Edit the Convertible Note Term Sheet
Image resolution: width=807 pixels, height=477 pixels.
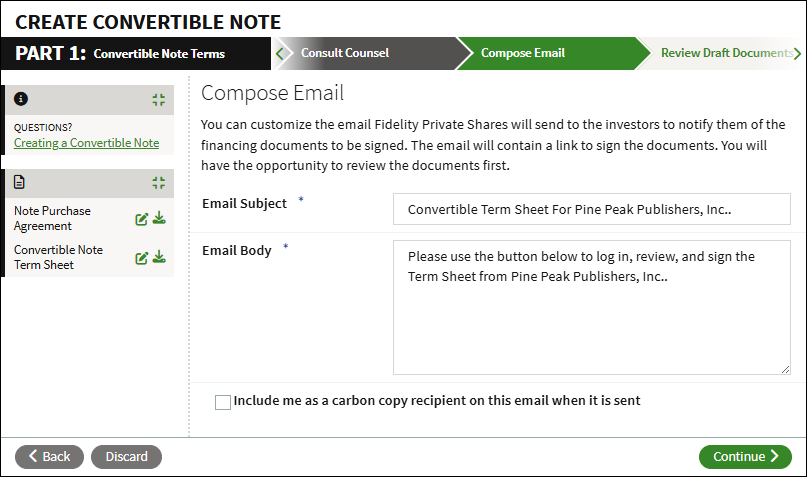[142, 258]
